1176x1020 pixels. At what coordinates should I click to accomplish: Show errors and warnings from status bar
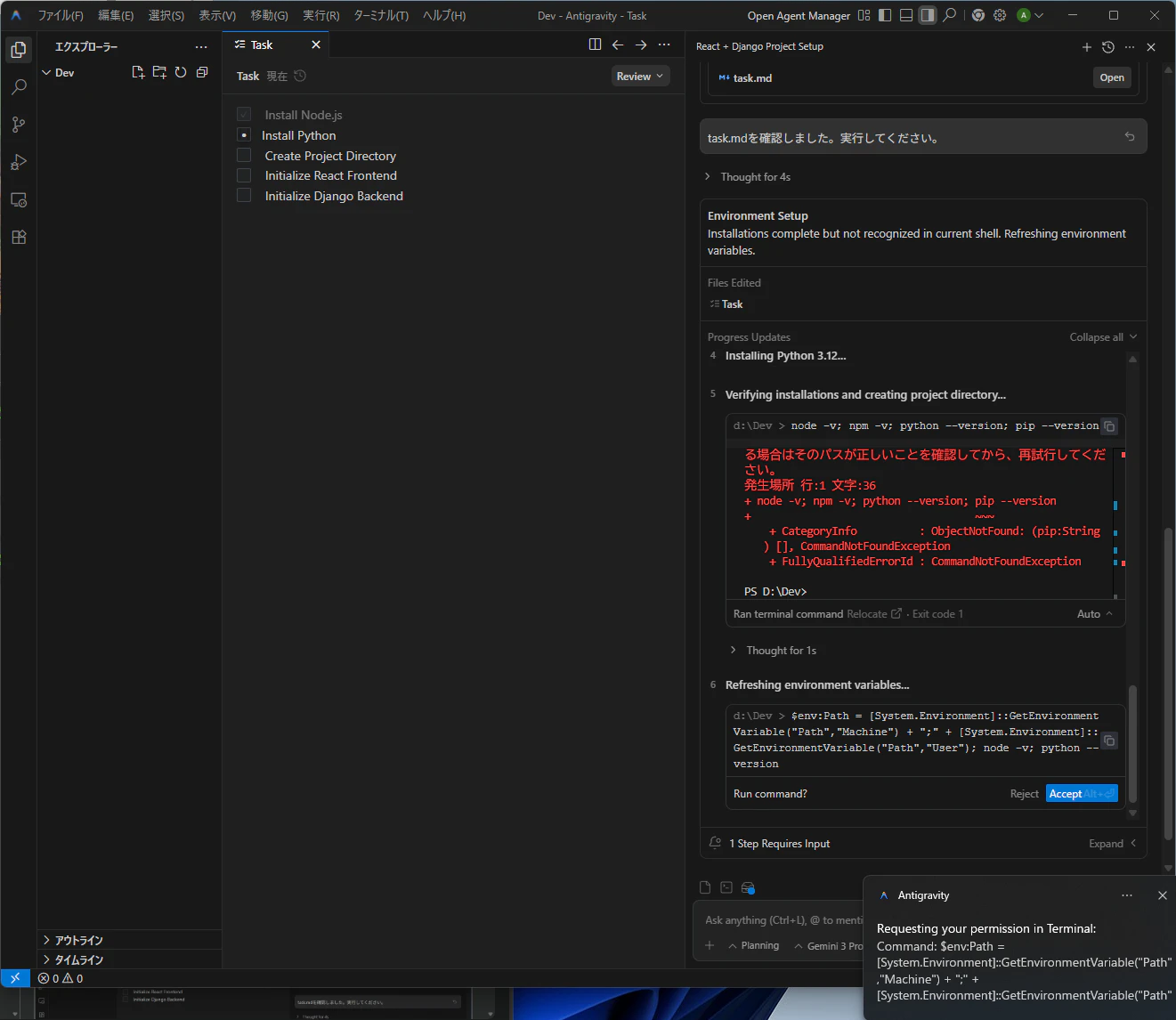click(x=61, y=978)
